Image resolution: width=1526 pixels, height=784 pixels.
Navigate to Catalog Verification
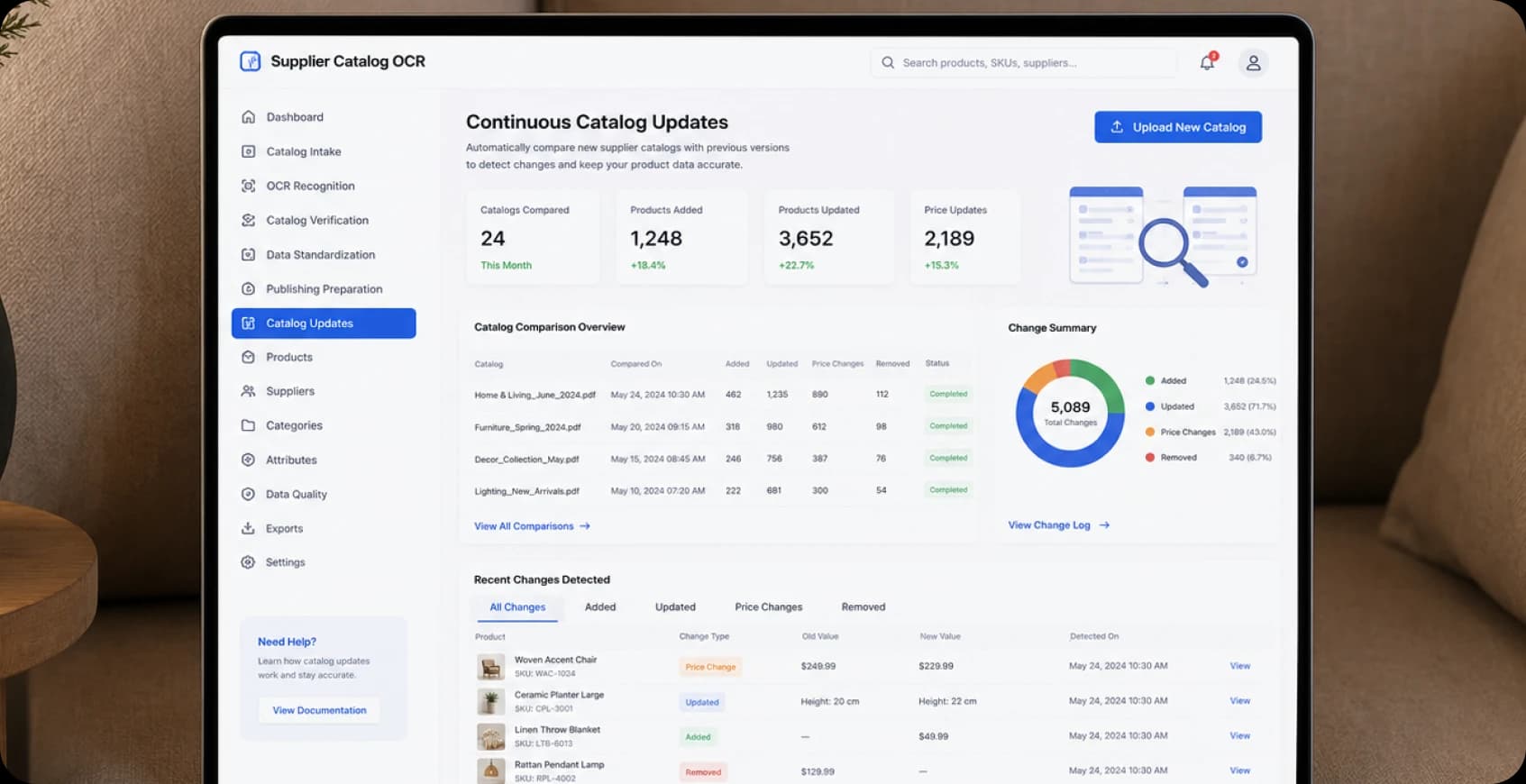[317, 220]
